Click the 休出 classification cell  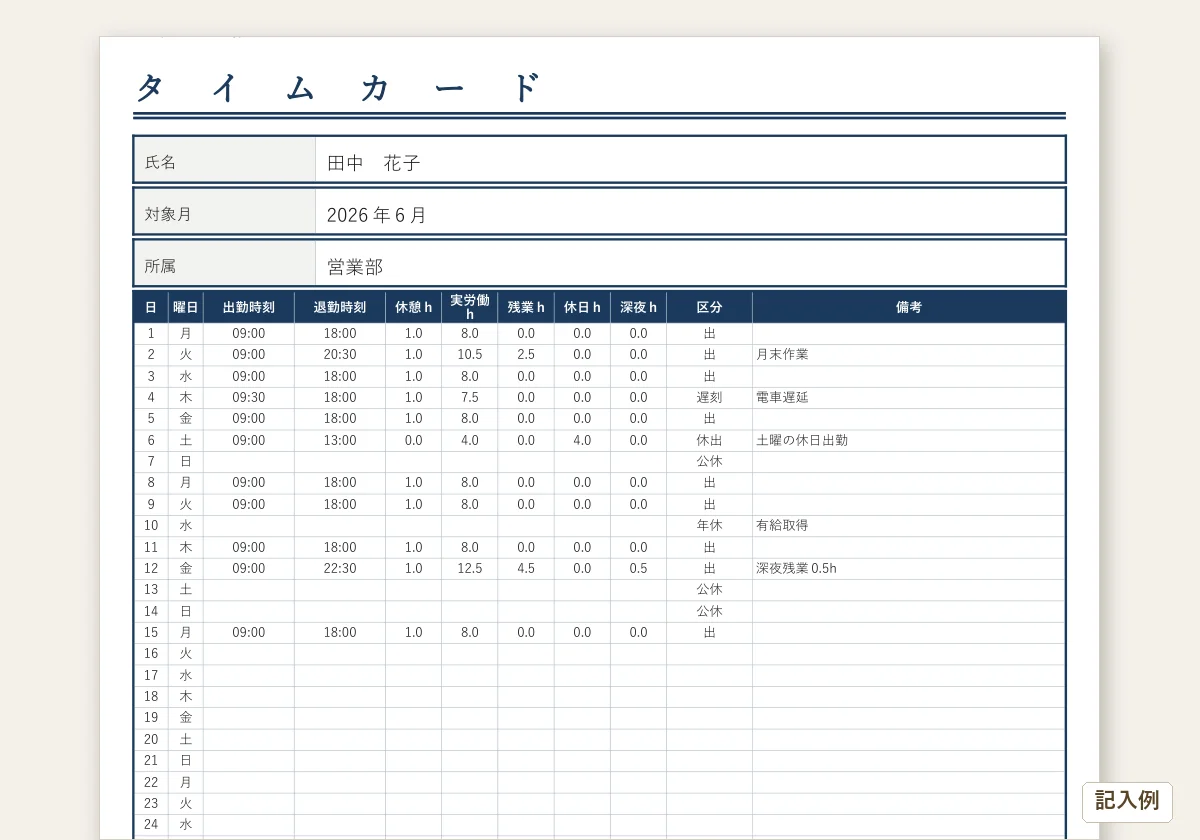click(710, 440)
